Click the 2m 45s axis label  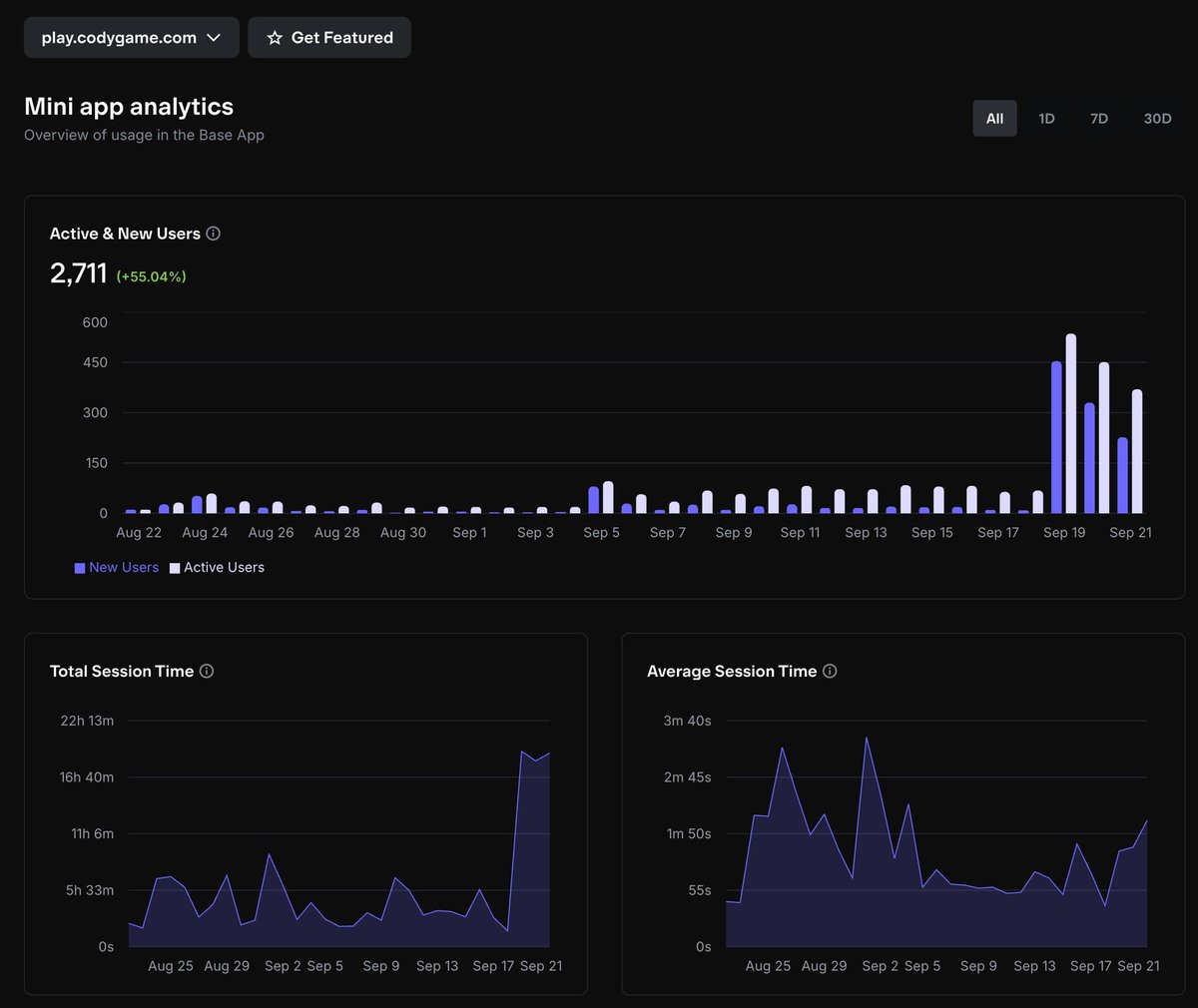point(687,776)
